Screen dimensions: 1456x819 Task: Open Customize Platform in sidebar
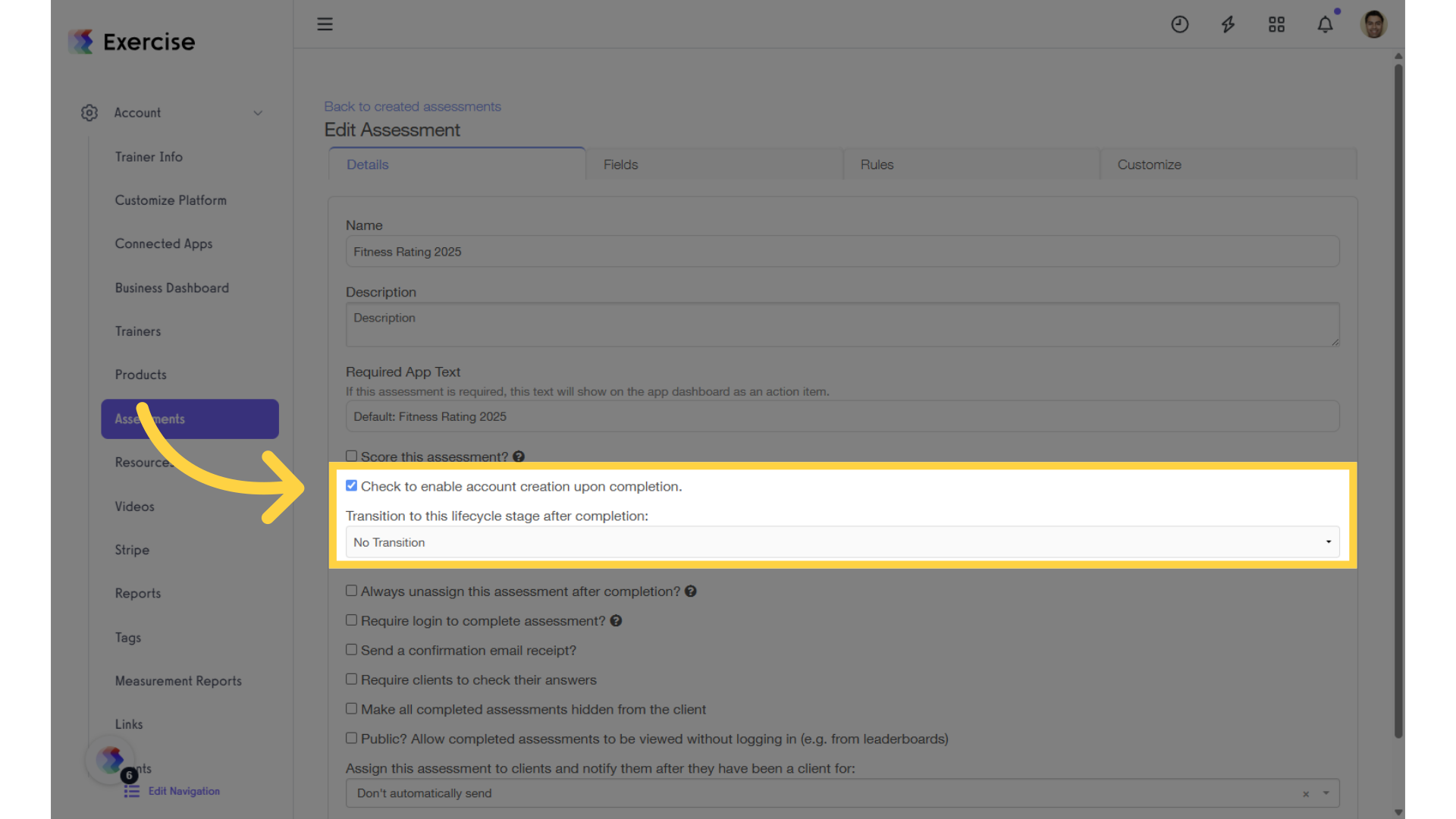click(x=171, y=200)
